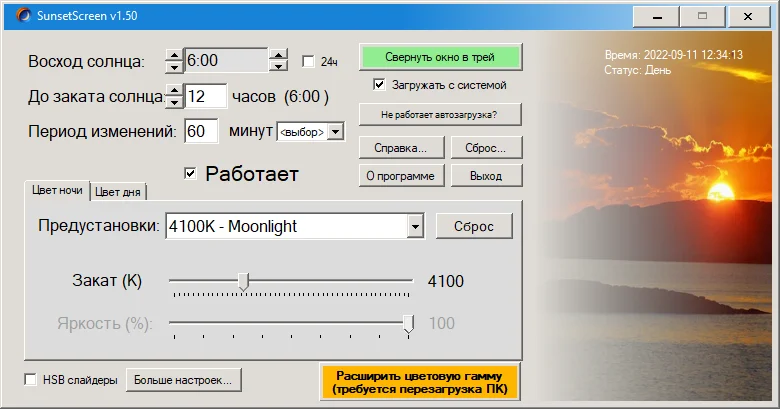Click the SunsetScreen title bar app icon
Screen dimensions: 780x409
(x=23, y=15)
